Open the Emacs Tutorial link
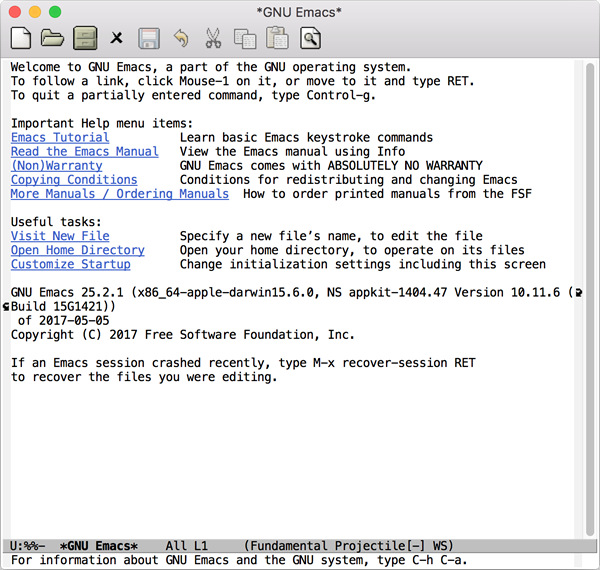Image resolution: width=600 pixels, height=570 pixels. pos(60,137)
